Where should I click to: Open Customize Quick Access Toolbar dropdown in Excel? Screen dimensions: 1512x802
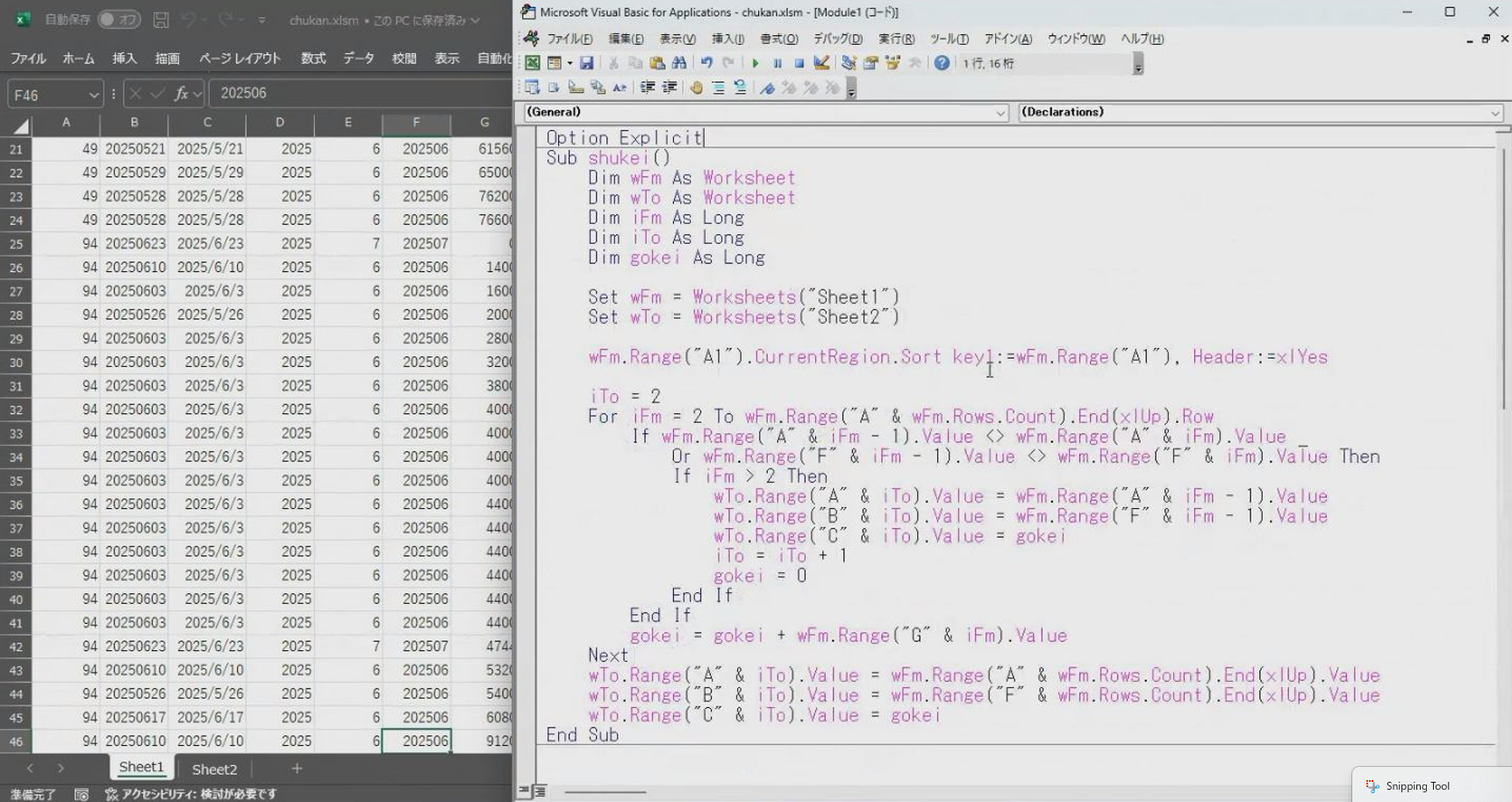click(x=262, y=19)
